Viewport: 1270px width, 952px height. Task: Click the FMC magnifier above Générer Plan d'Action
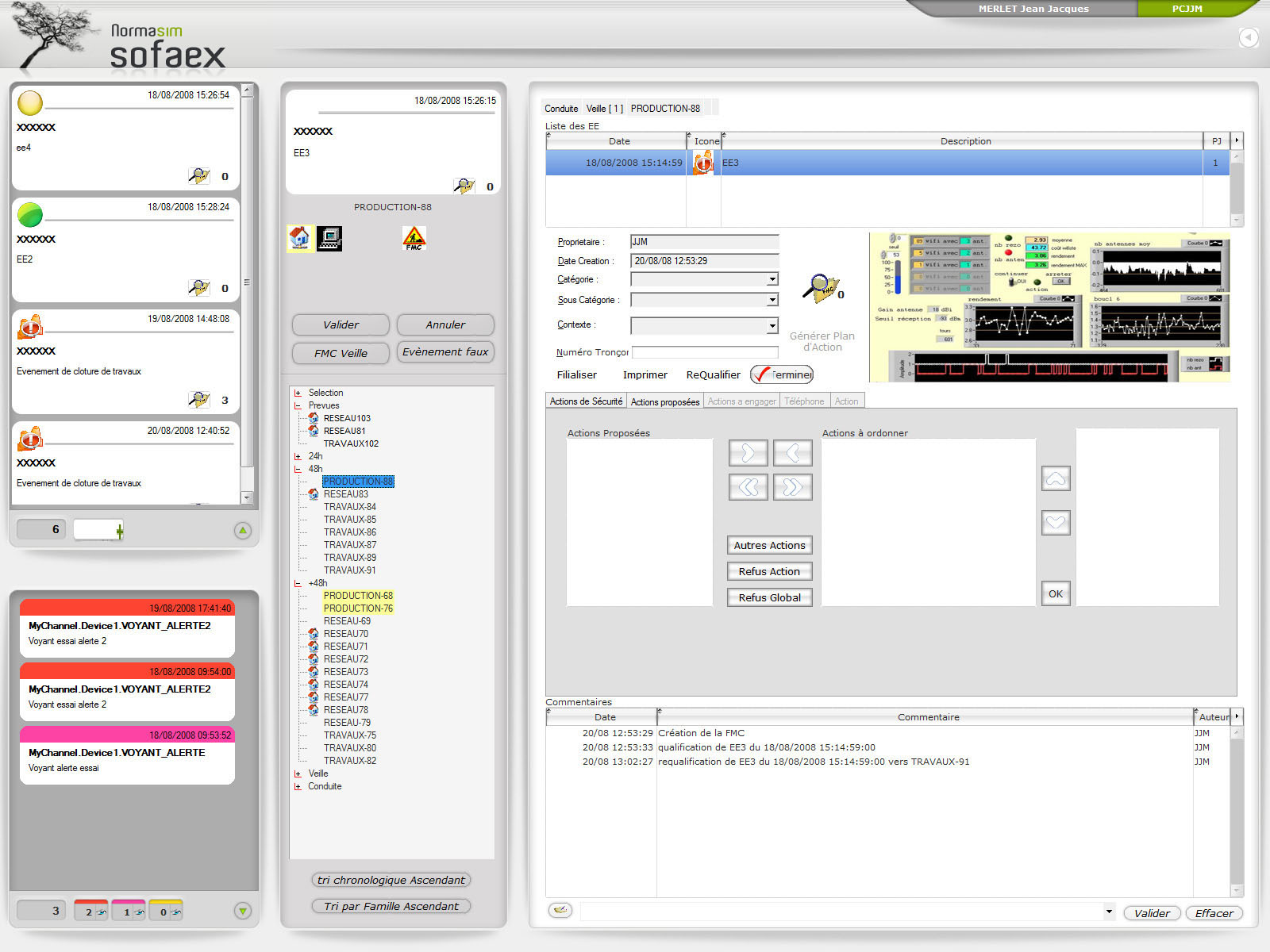coord(821,288)
